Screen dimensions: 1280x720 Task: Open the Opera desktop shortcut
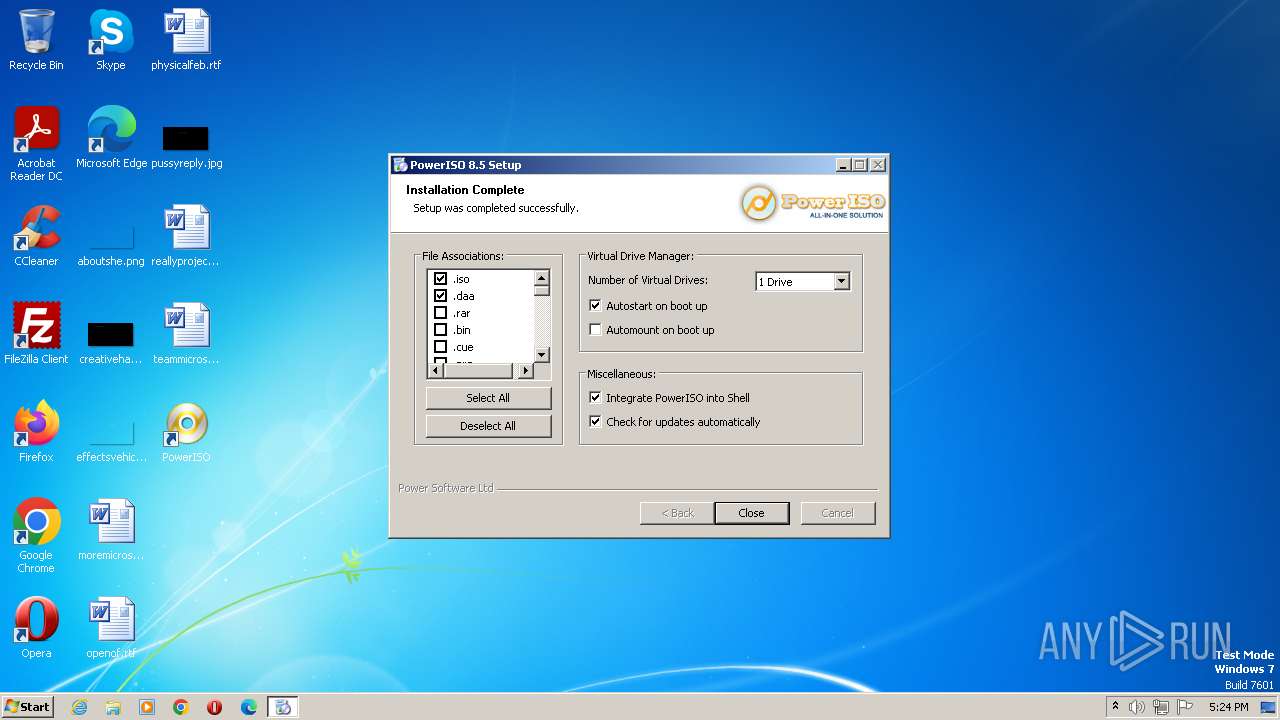click(36, 628)
